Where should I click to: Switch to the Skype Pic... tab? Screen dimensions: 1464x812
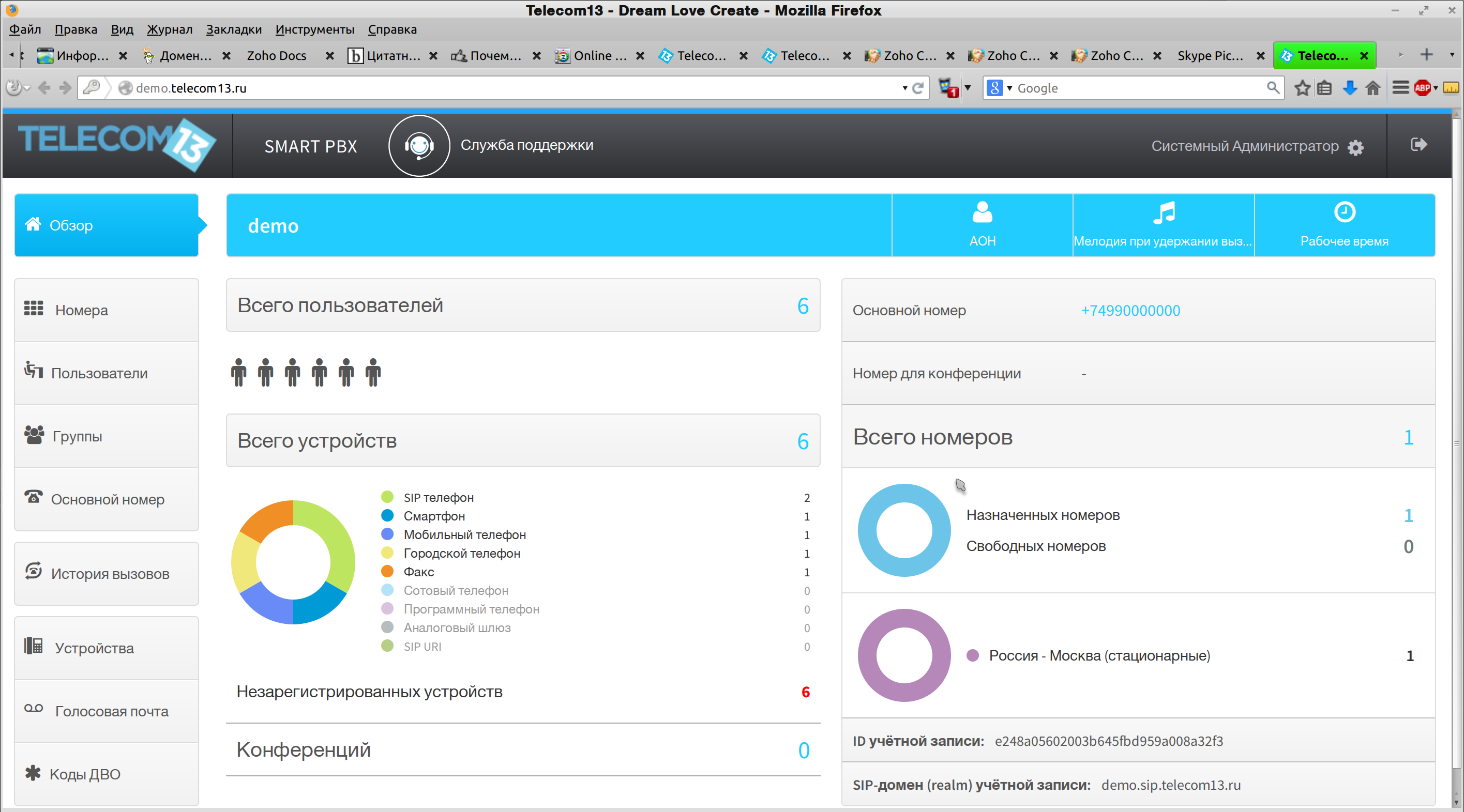pos(1210,56)
